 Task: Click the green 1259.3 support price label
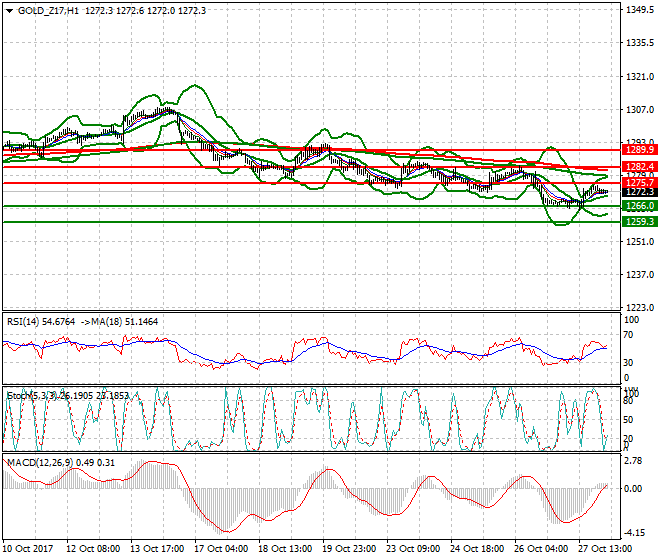[x=639, y=222]
